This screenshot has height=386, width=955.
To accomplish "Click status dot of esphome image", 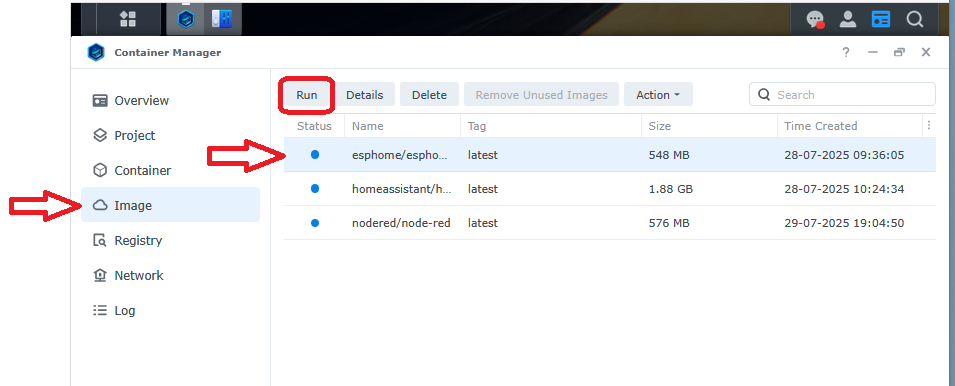I will pyautogui.click(x=315, y=155).
